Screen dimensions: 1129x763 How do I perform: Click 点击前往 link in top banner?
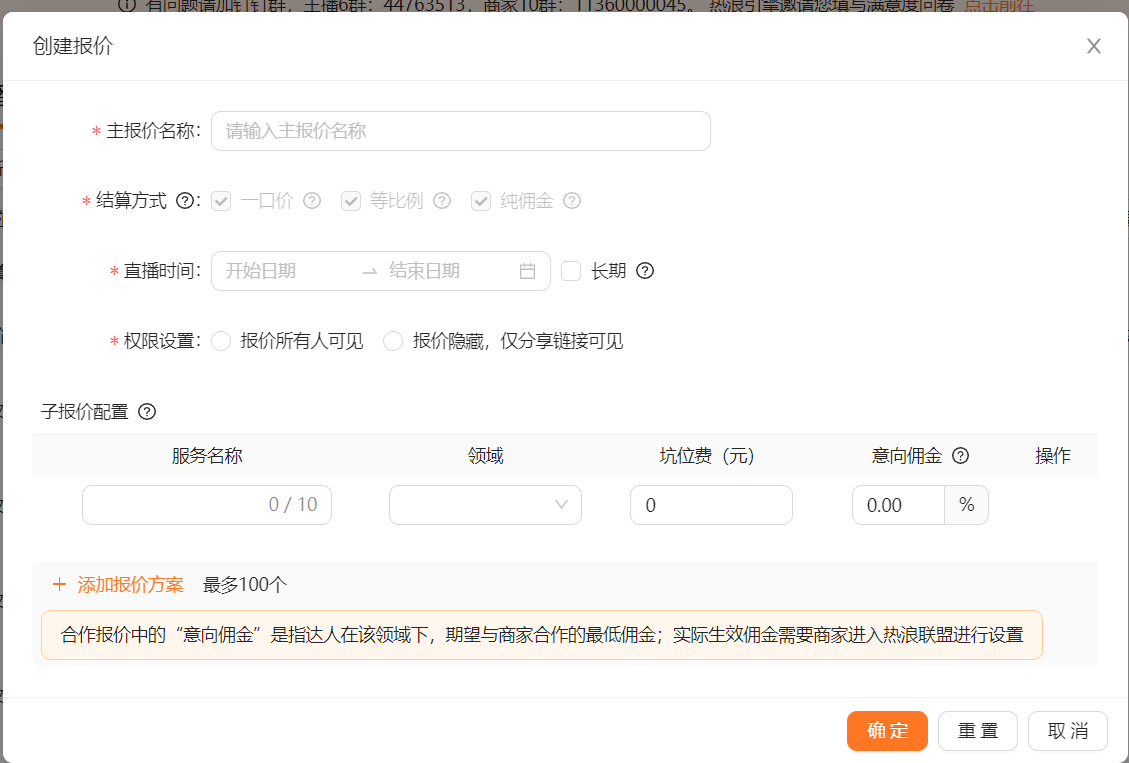(999, 6)
